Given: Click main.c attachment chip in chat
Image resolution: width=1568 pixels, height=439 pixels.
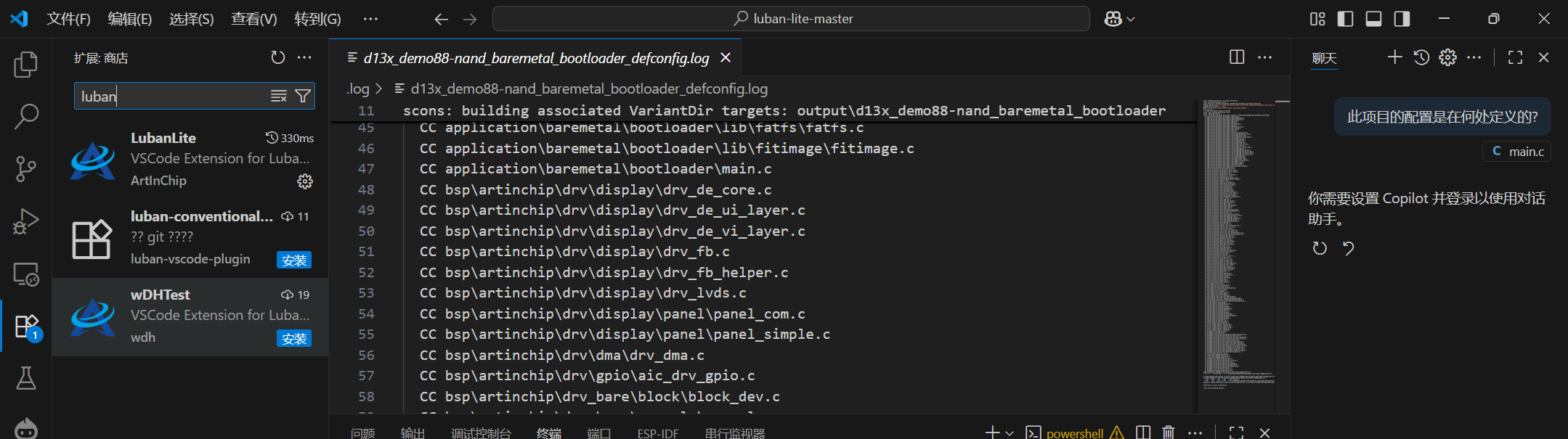Looking at the screenshot, I should [1516, 152].
